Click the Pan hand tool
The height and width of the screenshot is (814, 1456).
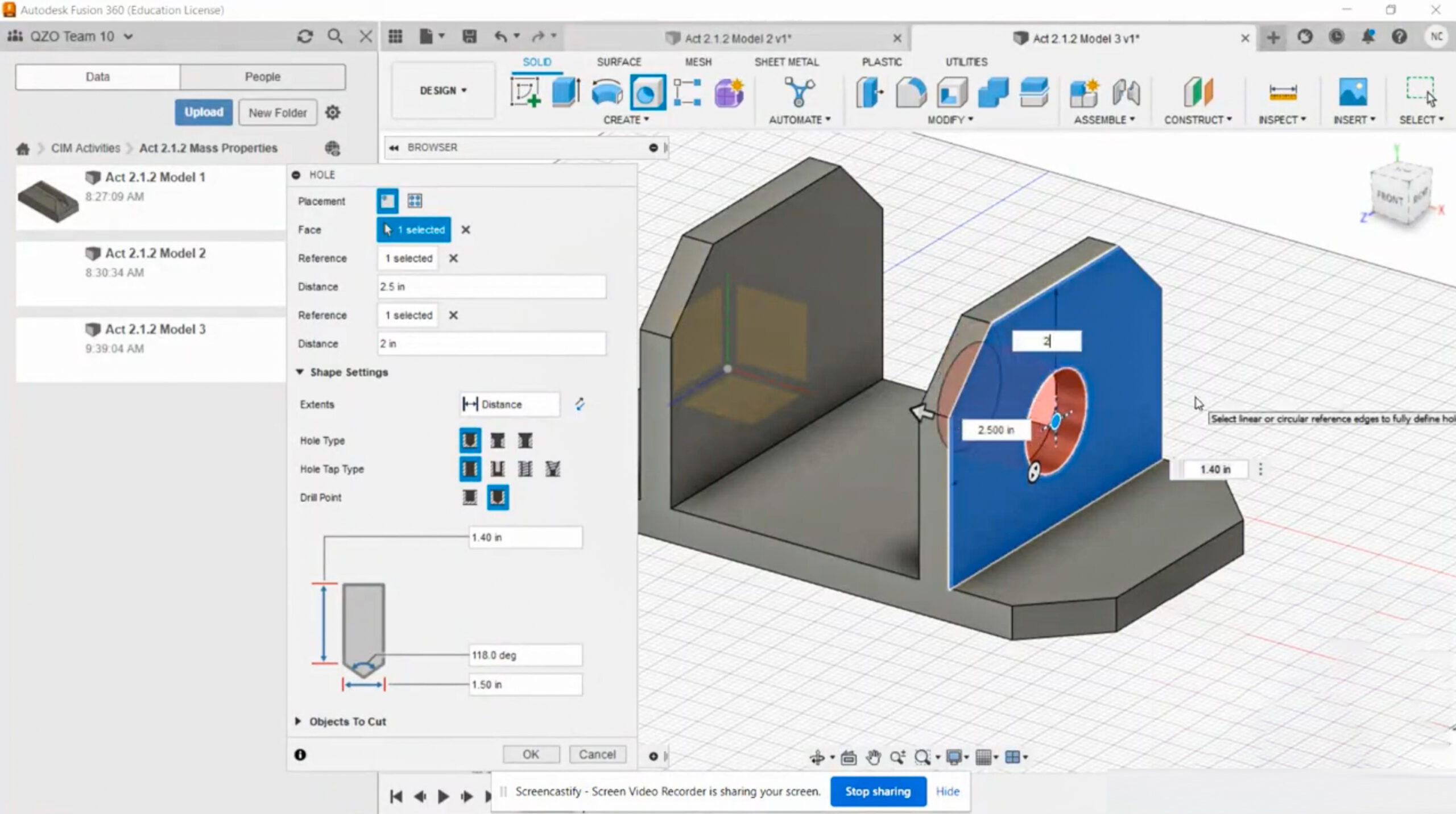pyautogui.click(x=873, y=757)
